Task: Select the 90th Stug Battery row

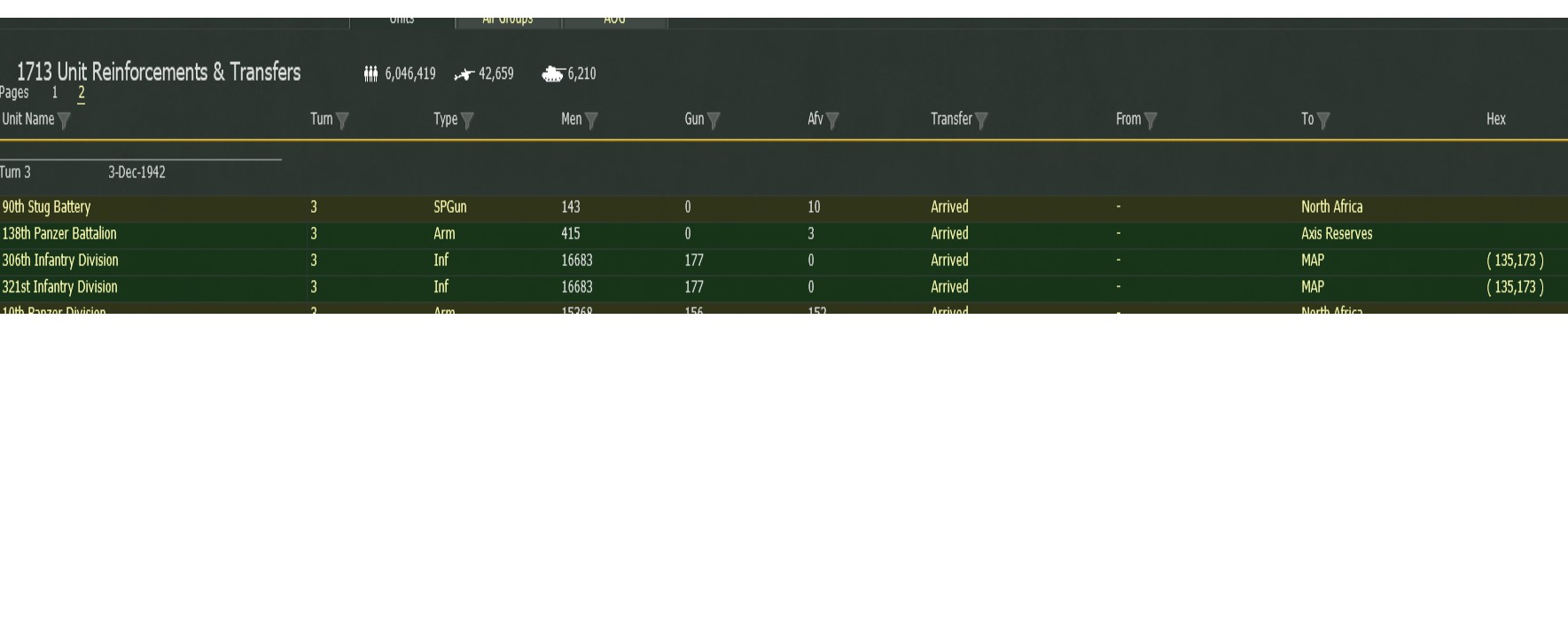Action: pyautogui.click(x=784, y=207)
